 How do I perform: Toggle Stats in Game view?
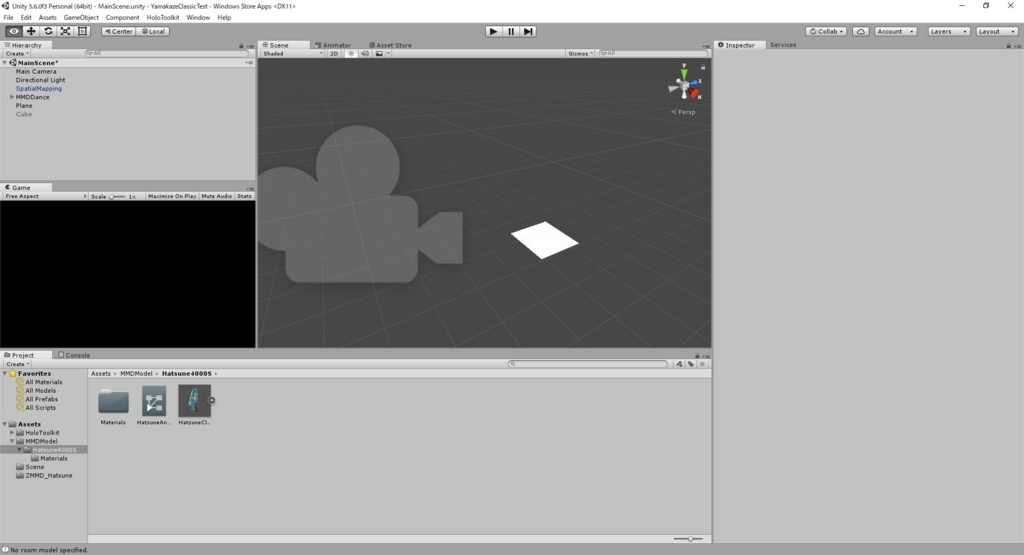click(x=244, y=196)
